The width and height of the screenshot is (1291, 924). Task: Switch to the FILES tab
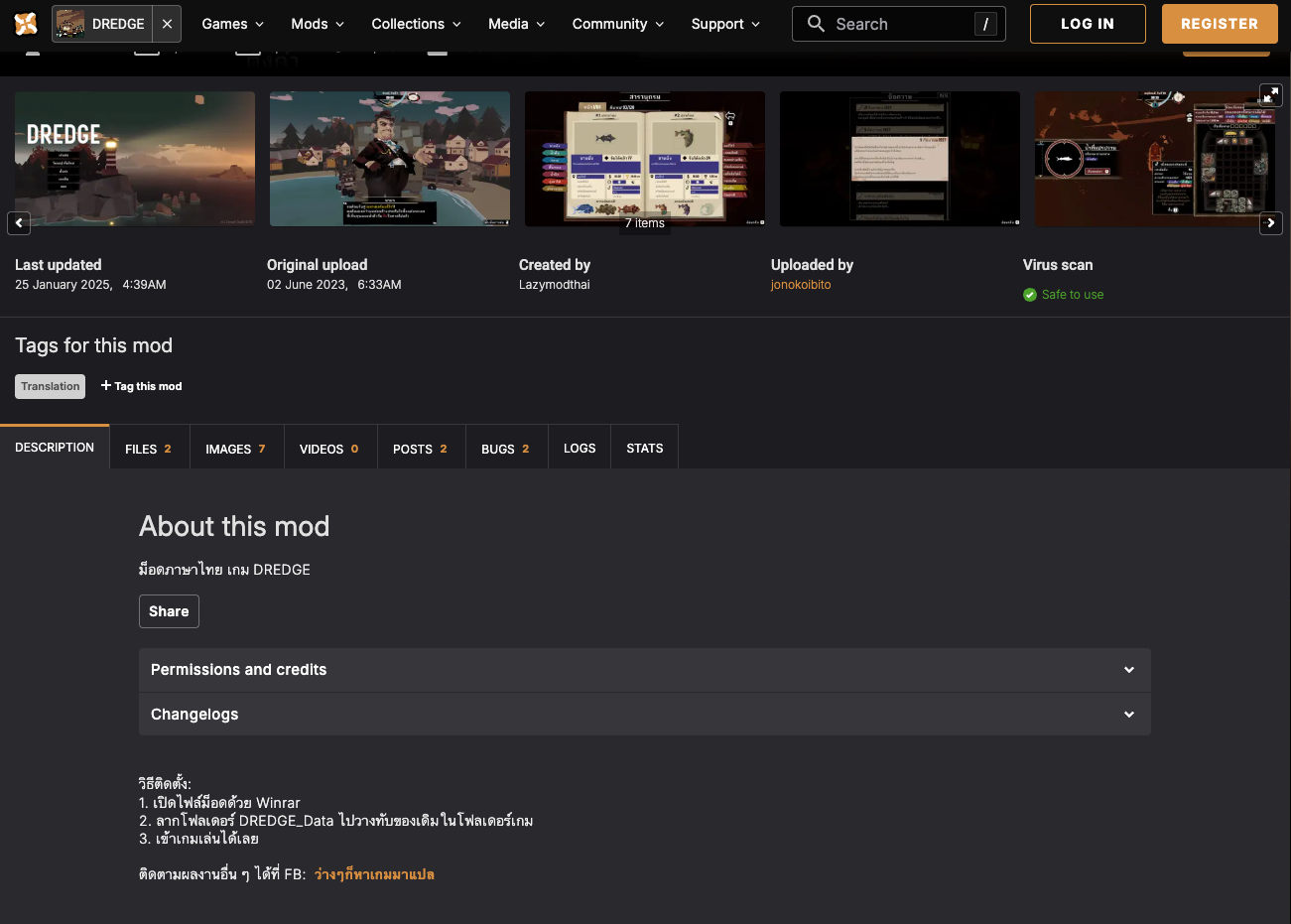(x=148, y=449)
